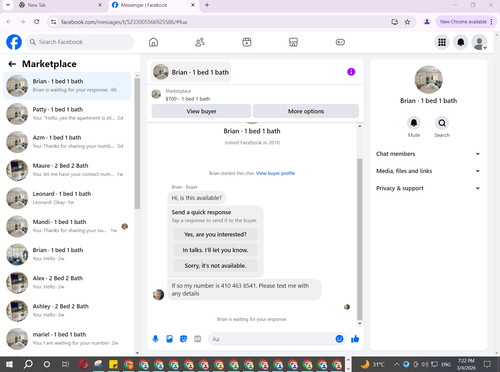Open the View buyer profile link

(275, 173)
